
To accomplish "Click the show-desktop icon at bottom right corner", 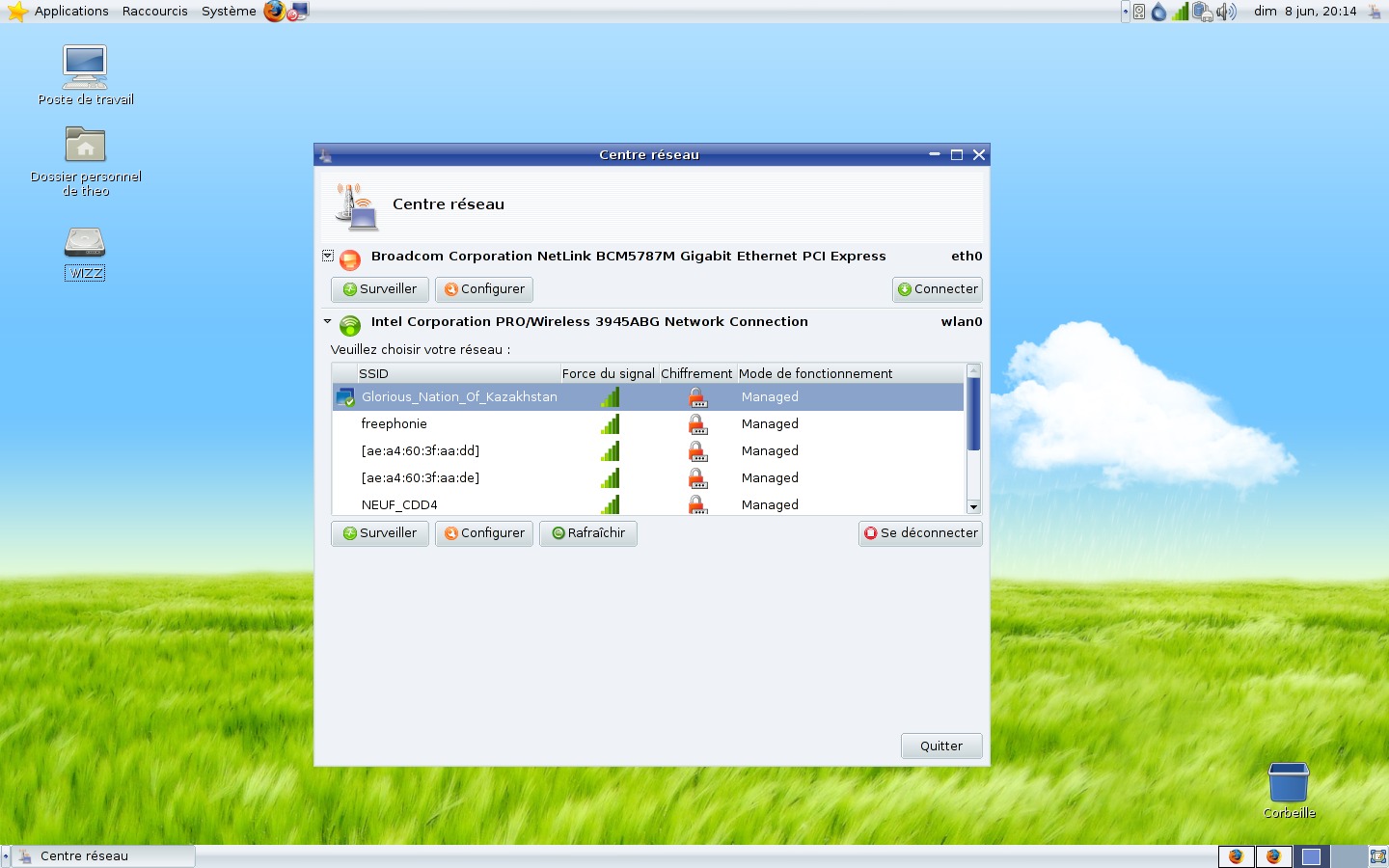I will tap(1377, 856).
